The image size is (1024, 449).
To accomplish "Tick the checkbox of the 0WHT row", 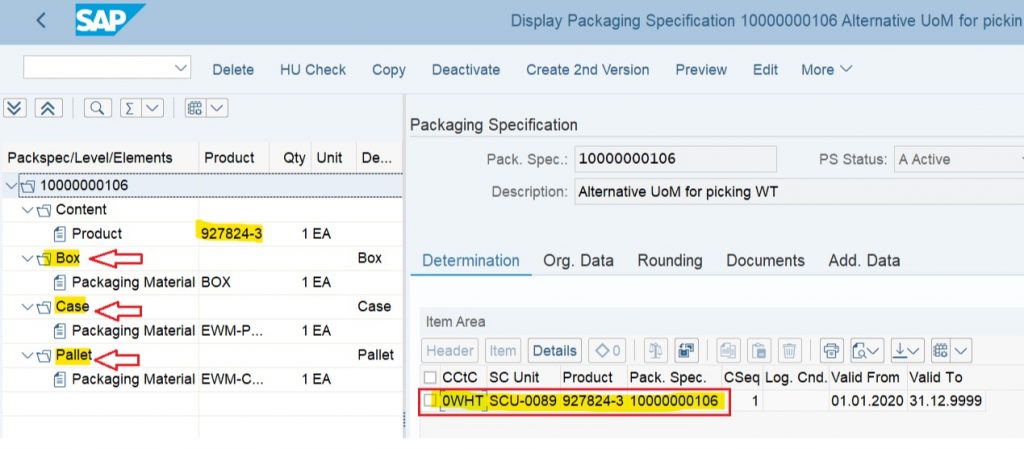I will tap(430, 400).
